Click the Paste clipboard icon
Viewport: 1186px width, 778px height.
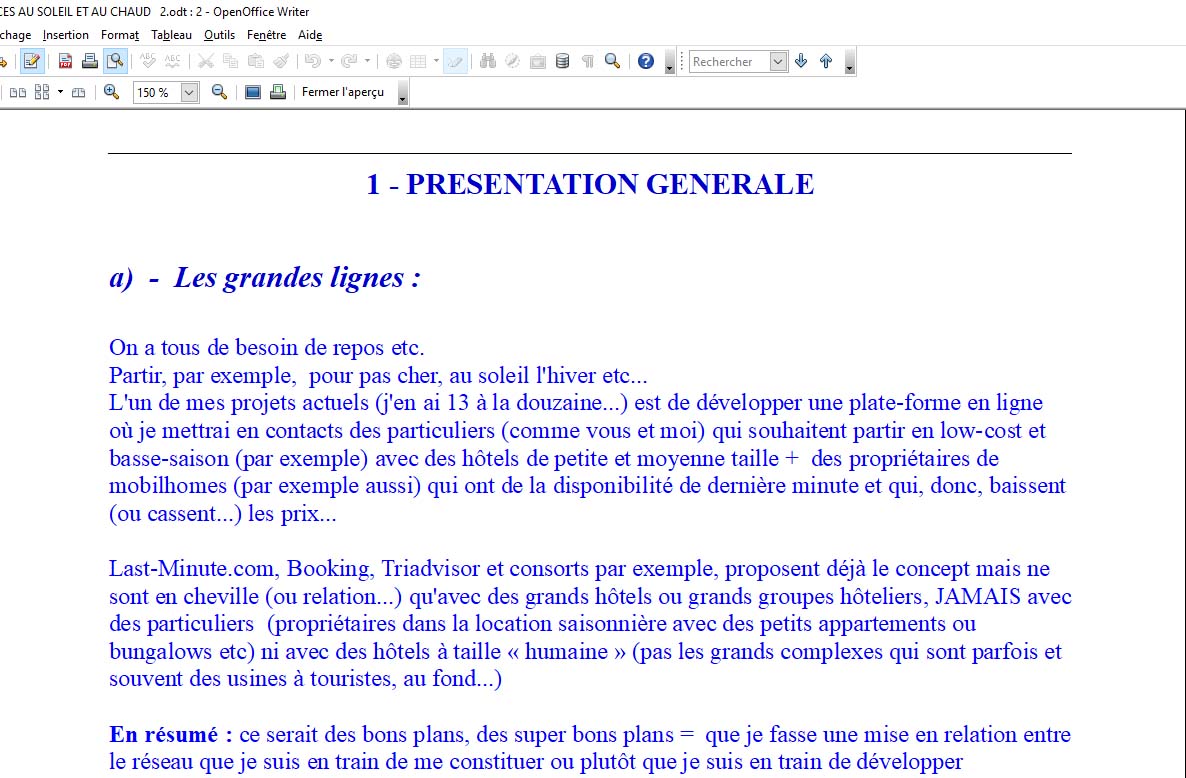pyautogui.click(x=256, y=61)
